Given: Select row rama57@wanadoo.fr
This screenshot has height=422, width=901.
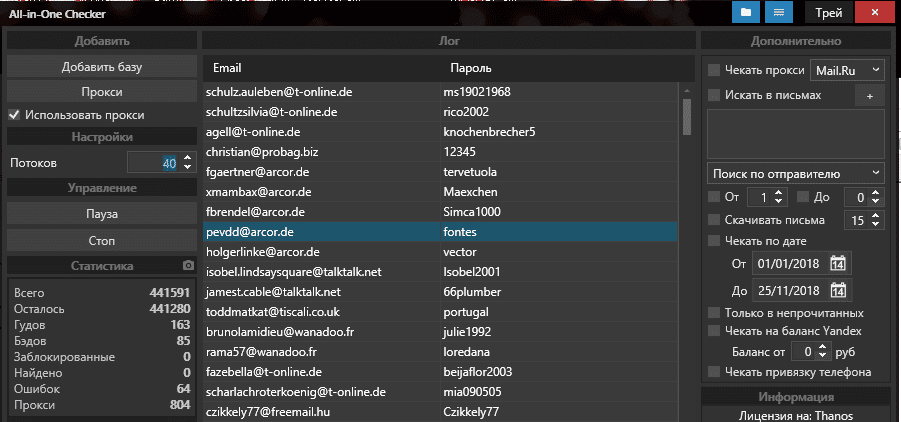Looking at the screenshot, I should tap(440, 352).
